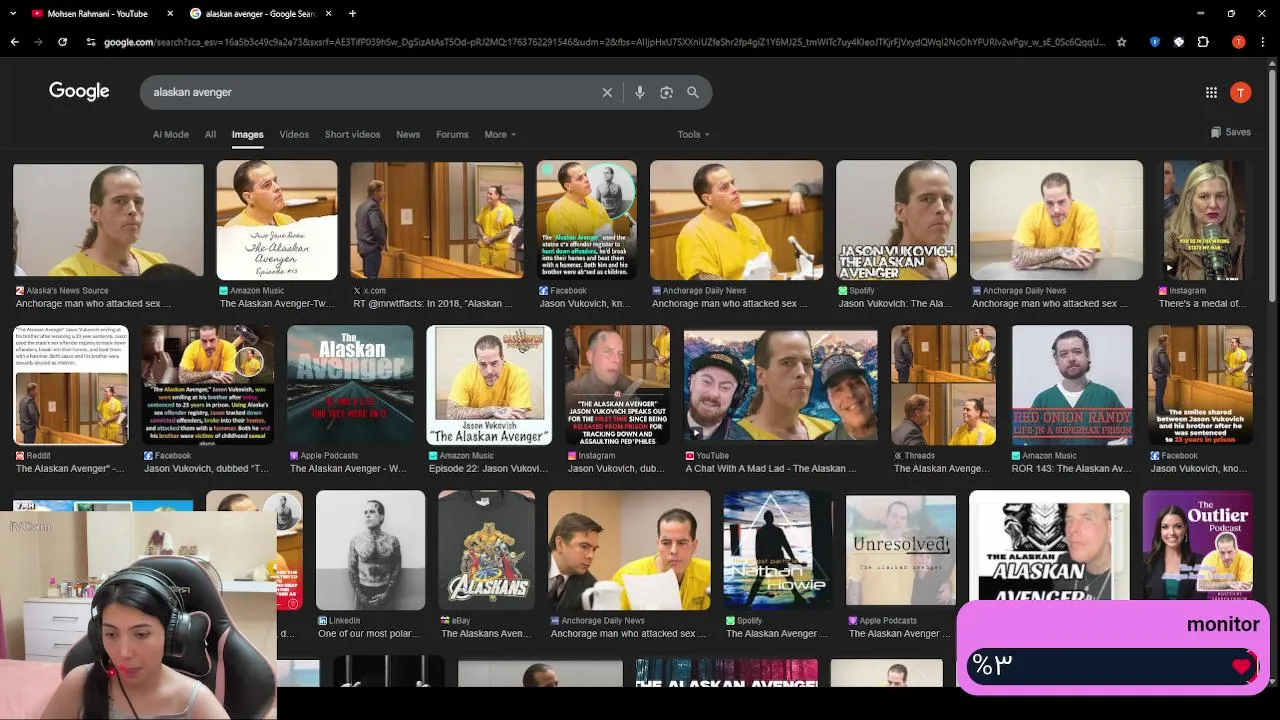Expand the More search categories dropdown
The image size is (1280, 720).
click(500, 134)
